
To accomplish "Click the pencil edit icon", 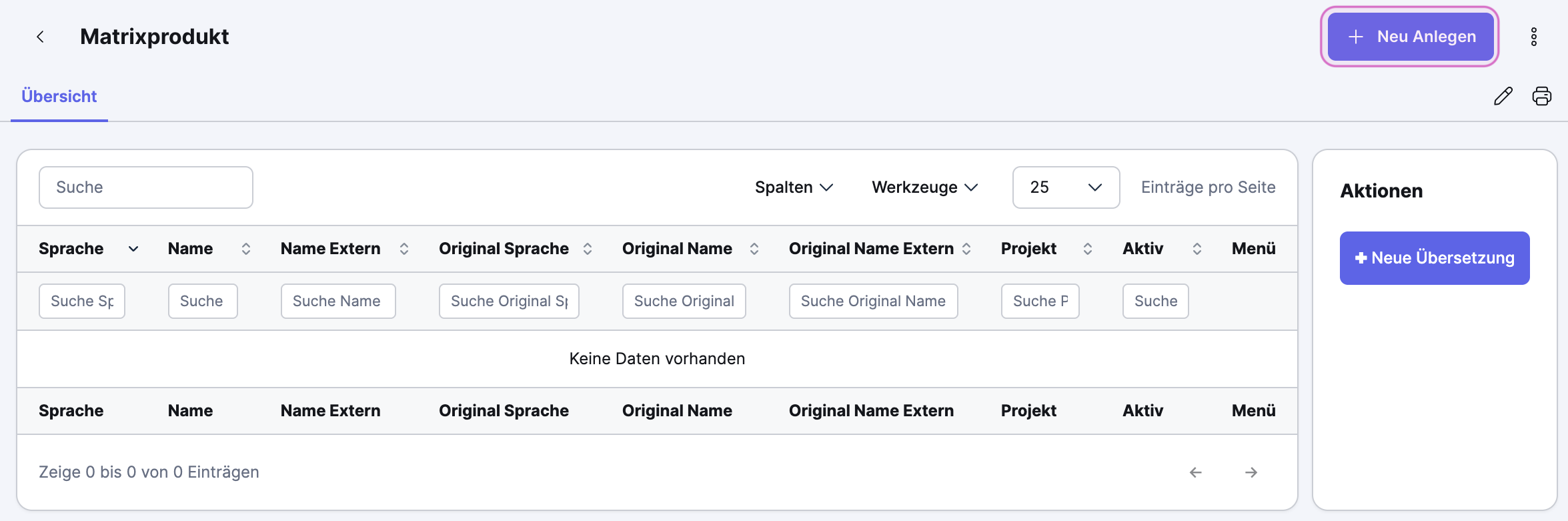I will coord(1503,96).
